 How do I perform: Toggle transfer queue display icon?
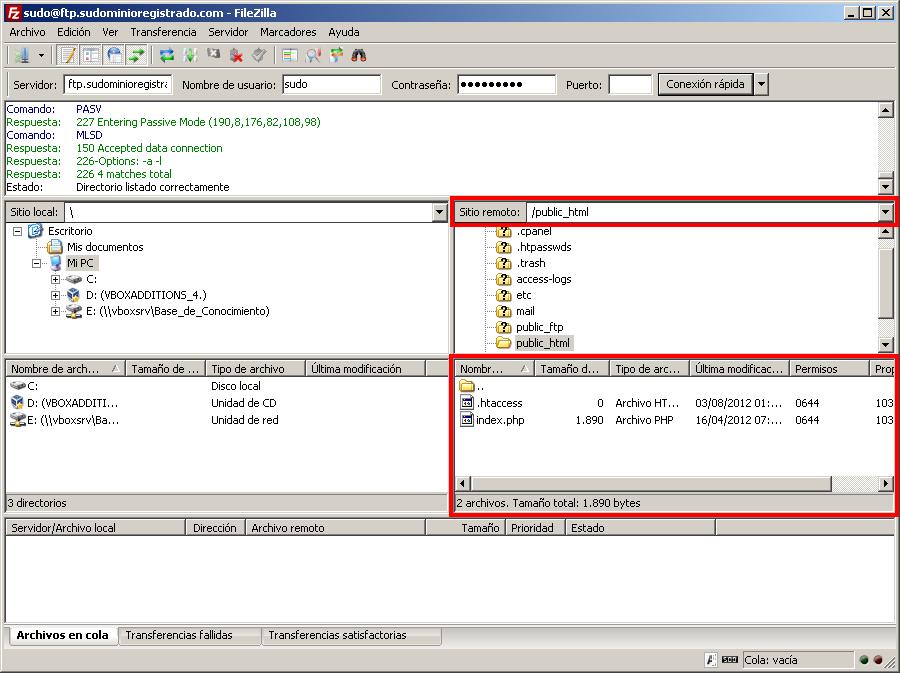(137, 56)
